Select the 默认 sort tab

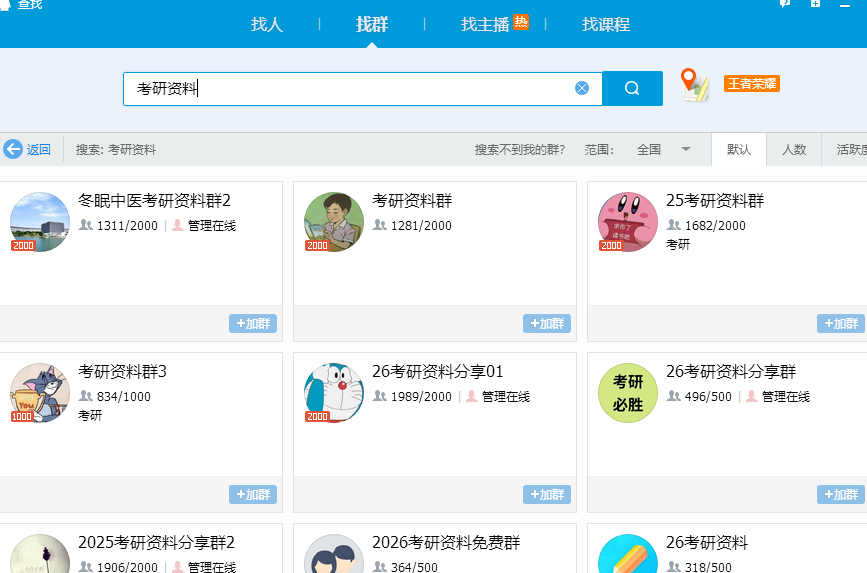point(739,149)
